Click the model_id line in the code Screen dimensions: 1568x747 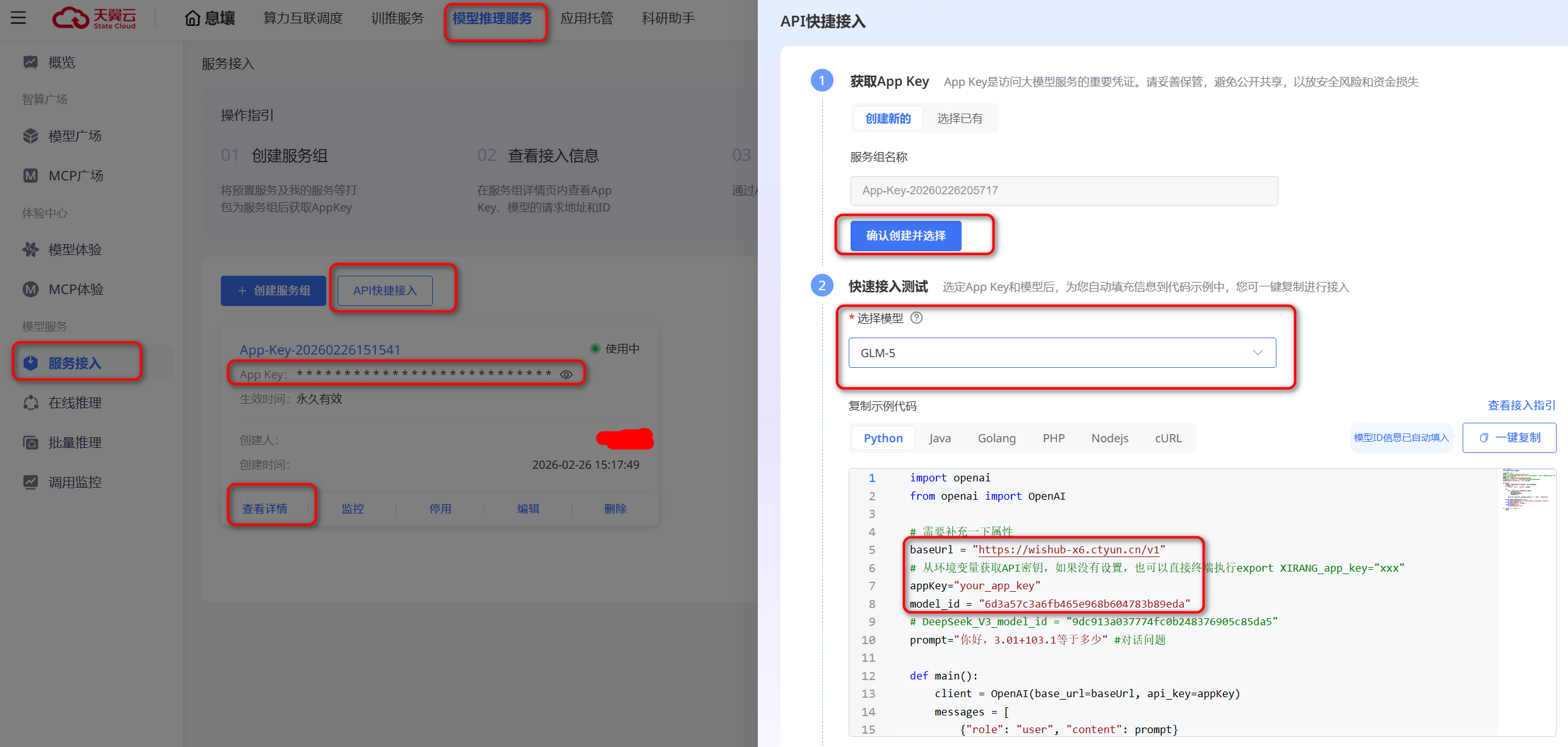pyautogui.click(x=1050, y=604)
